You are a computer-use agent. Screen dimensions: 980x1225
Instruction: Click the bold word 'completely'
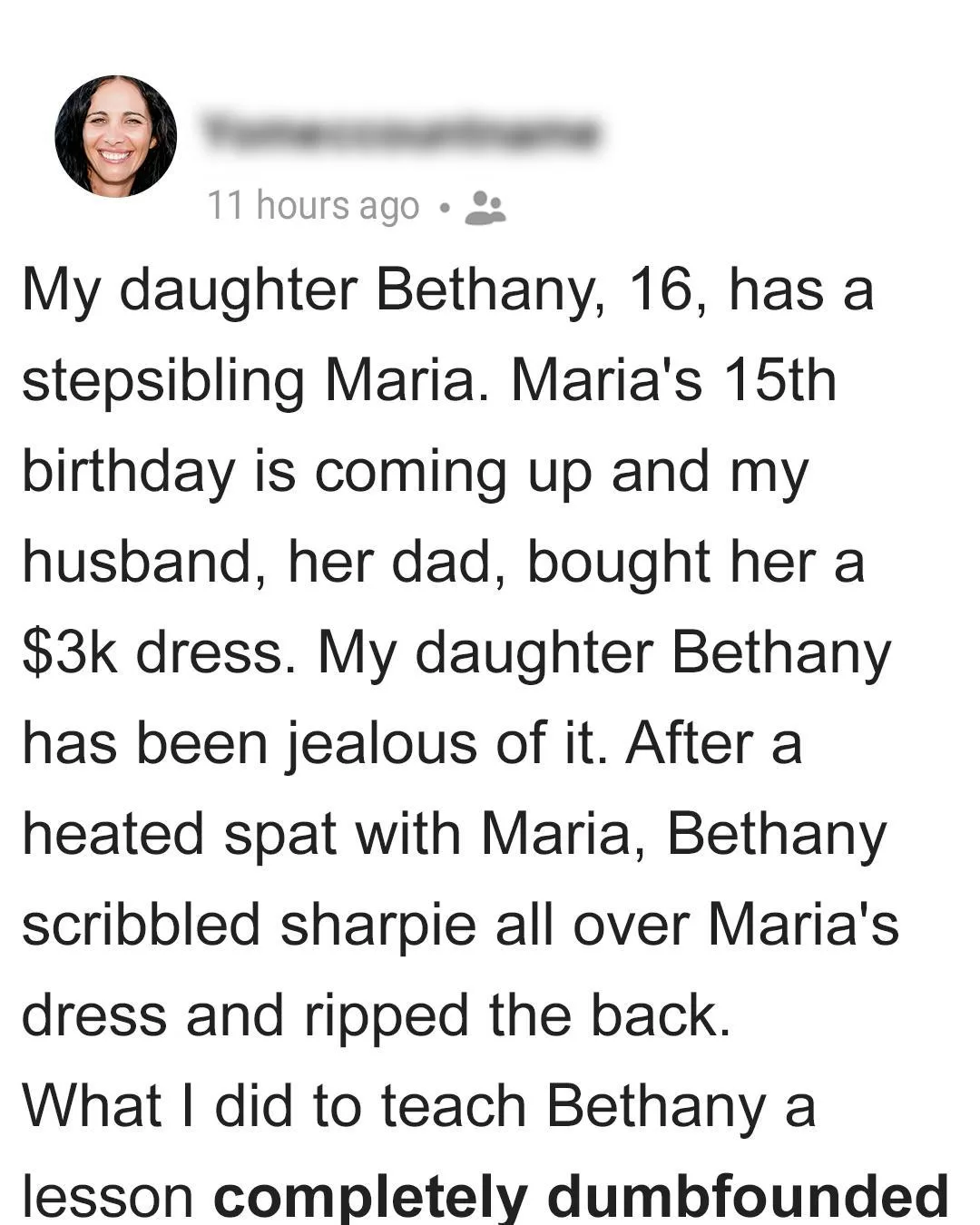370,1198
